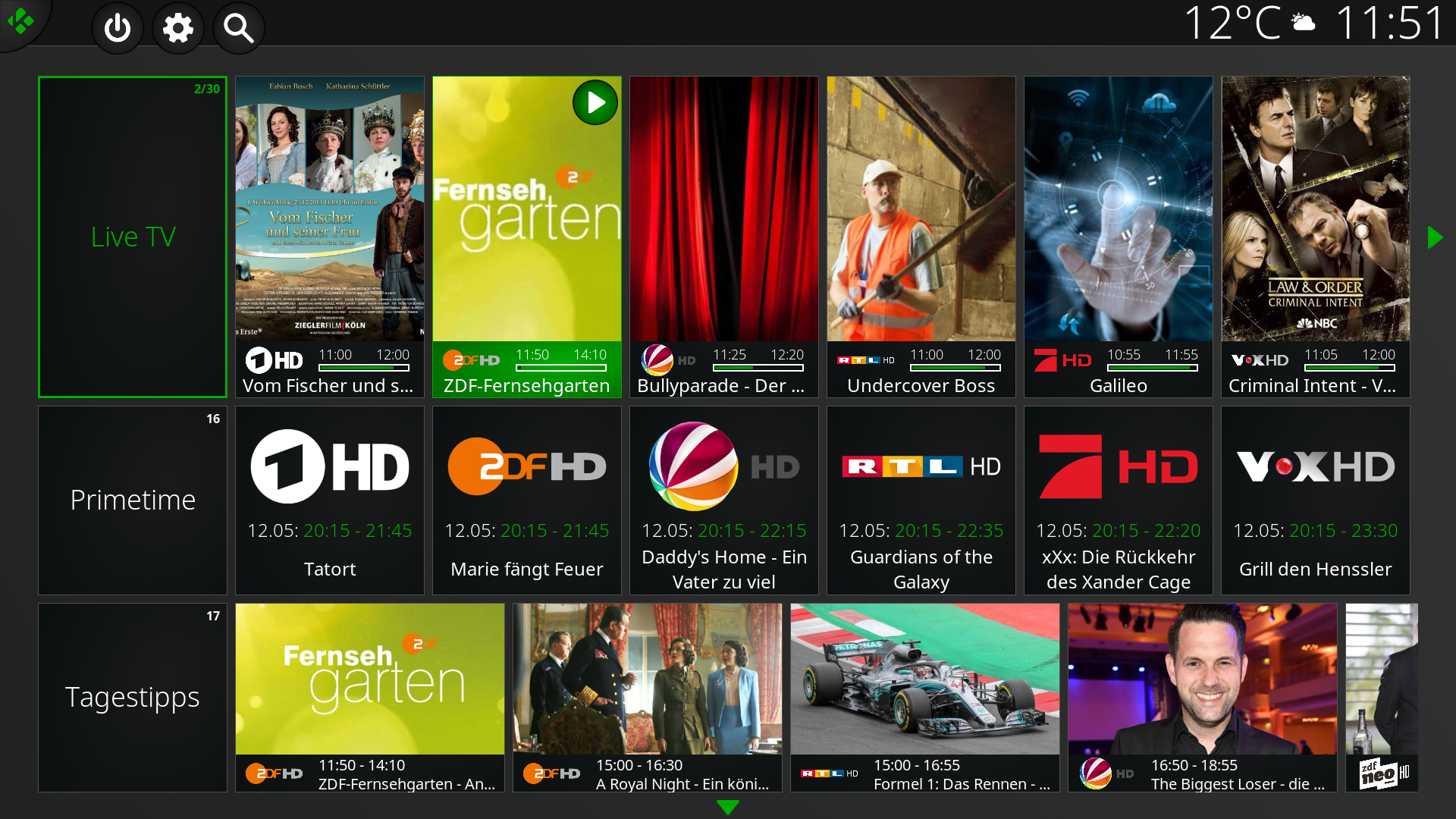Open Bullyparade red curtain thumbnail
Screen dimensions: 1456x819
pyautogui.click(x=724, y=209)
